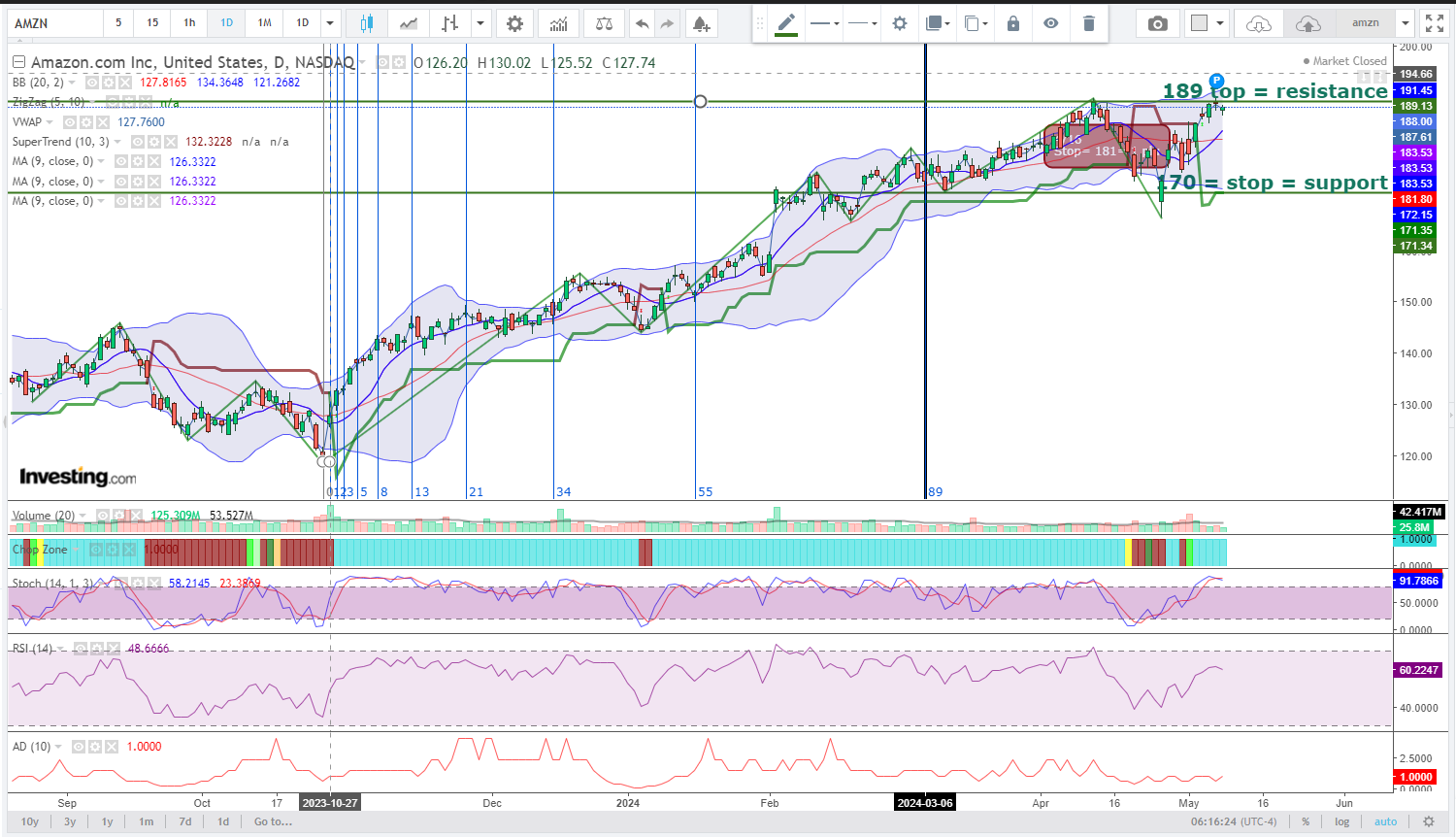This screenshot has width=1456, height=837.
Task: Take a chart snapshot with camera icon
Action: (x=1158, y=23)
